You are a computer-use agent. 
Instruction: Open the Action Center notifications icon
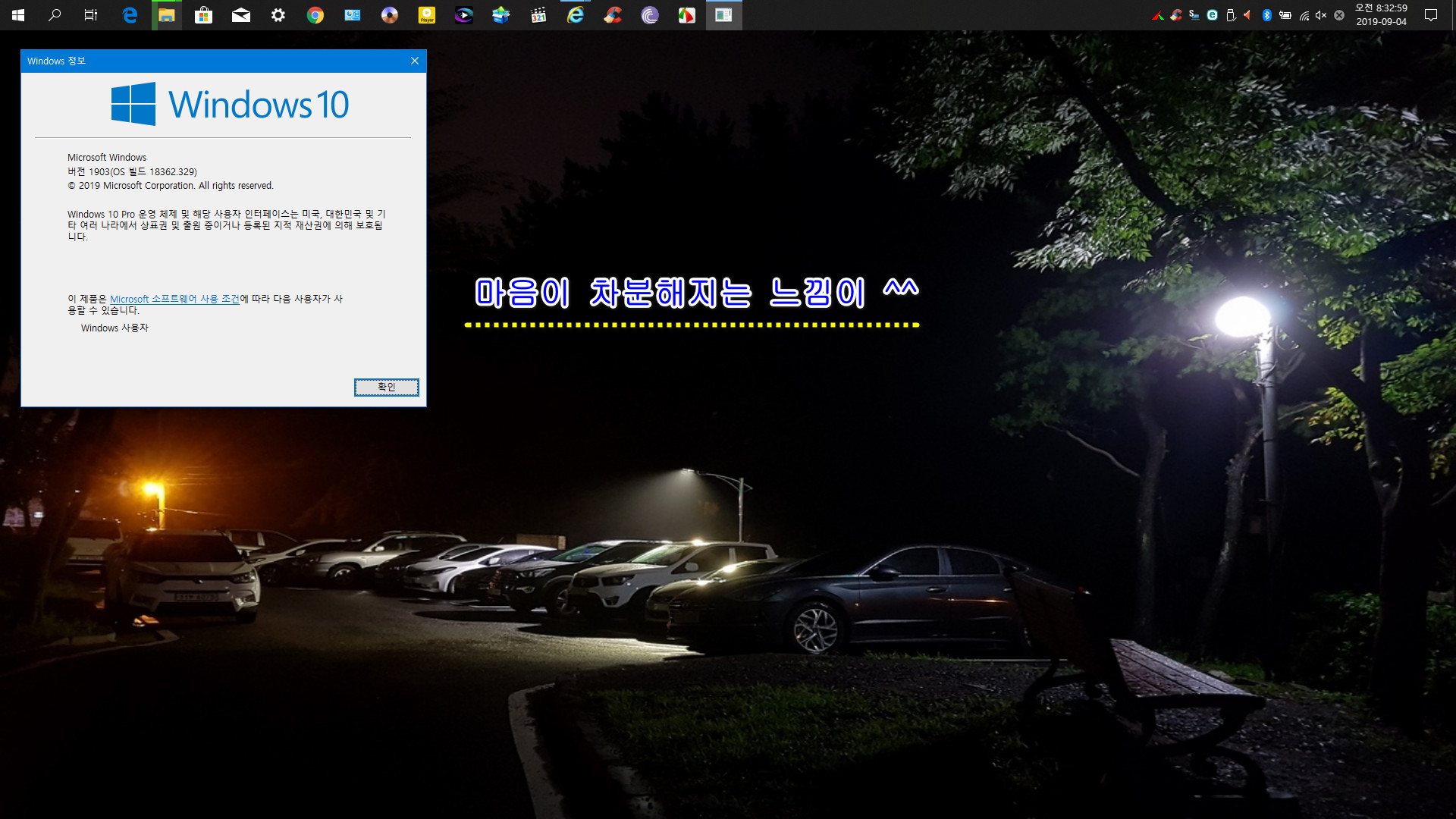click(x=1431, y=15)
